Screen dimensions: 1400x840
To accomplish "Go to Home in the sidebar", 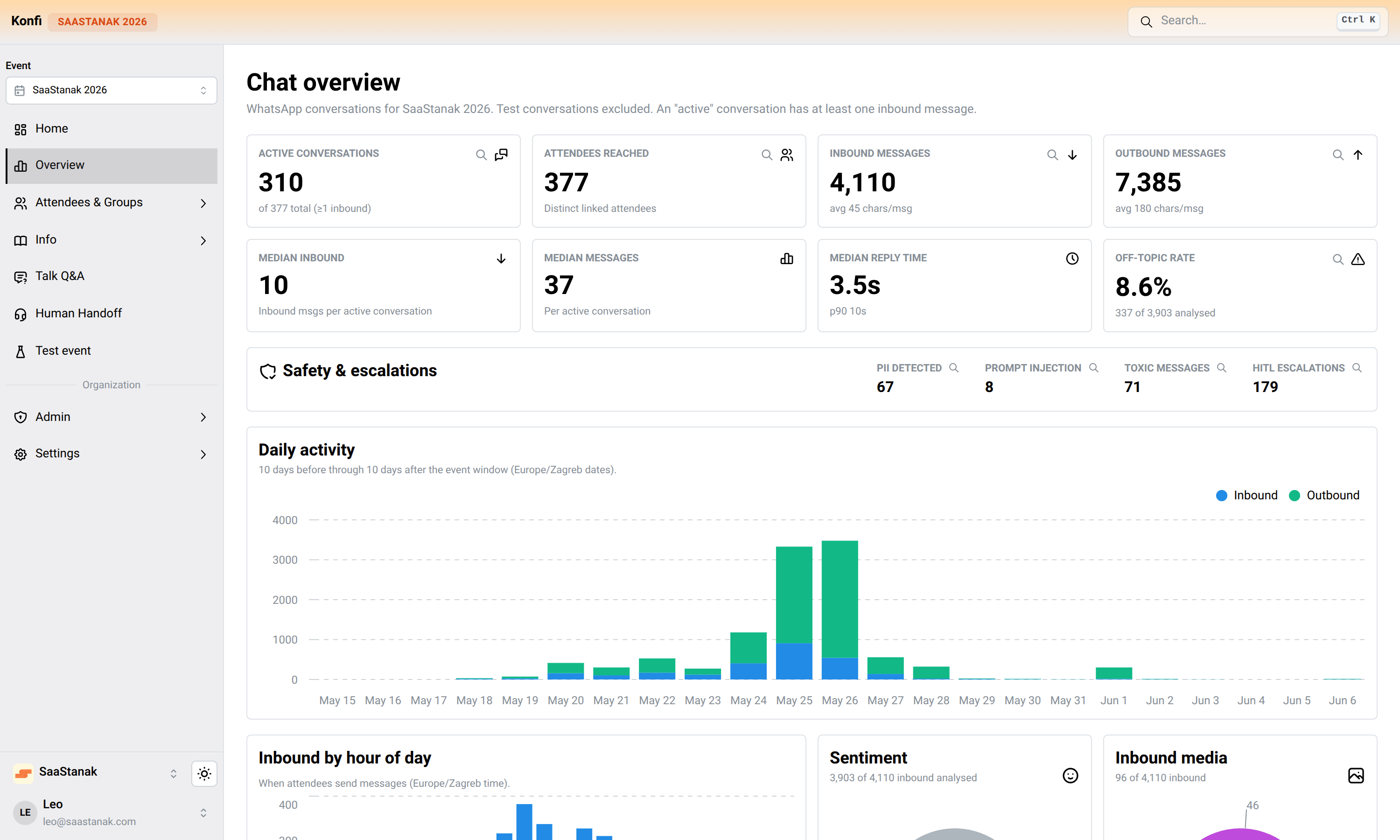I will pyautogui.click(x=112, y=129).
